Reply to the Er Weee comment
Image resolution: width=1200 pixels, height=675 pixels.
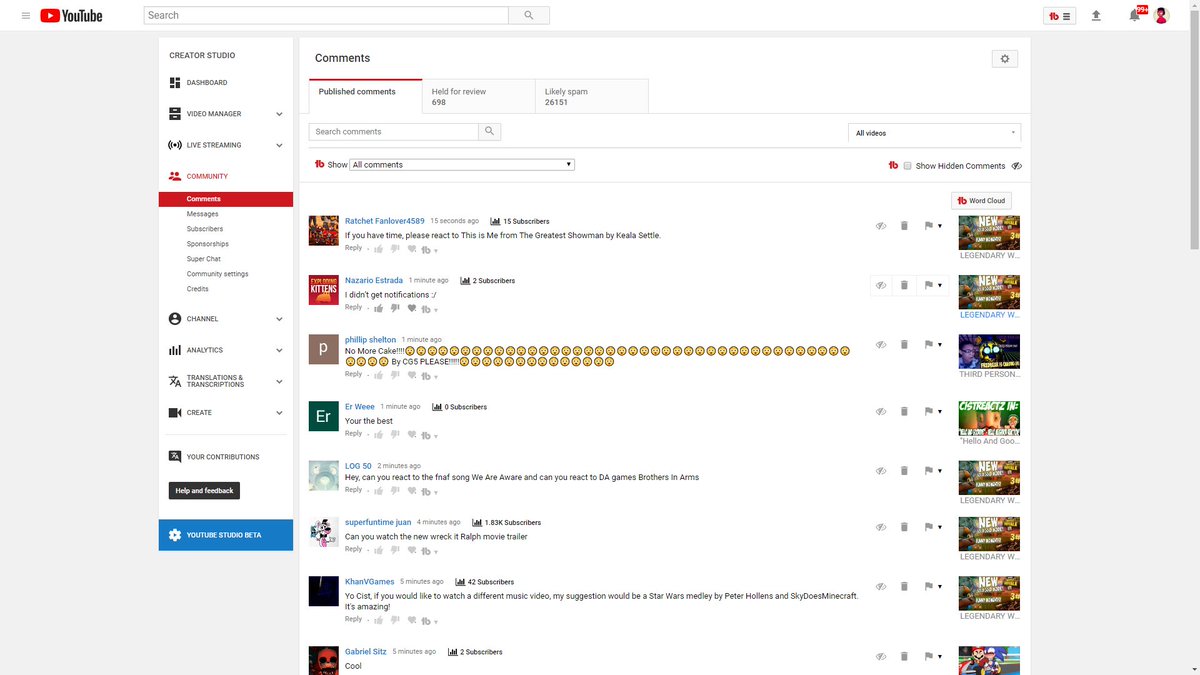(x=353, y=434)
